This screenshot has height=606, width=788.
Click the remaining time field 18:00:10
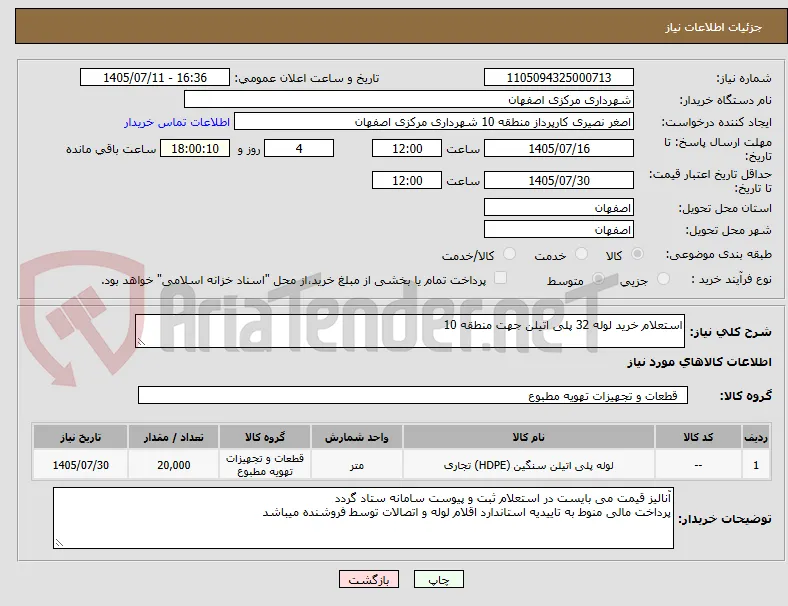click(195, 148)
